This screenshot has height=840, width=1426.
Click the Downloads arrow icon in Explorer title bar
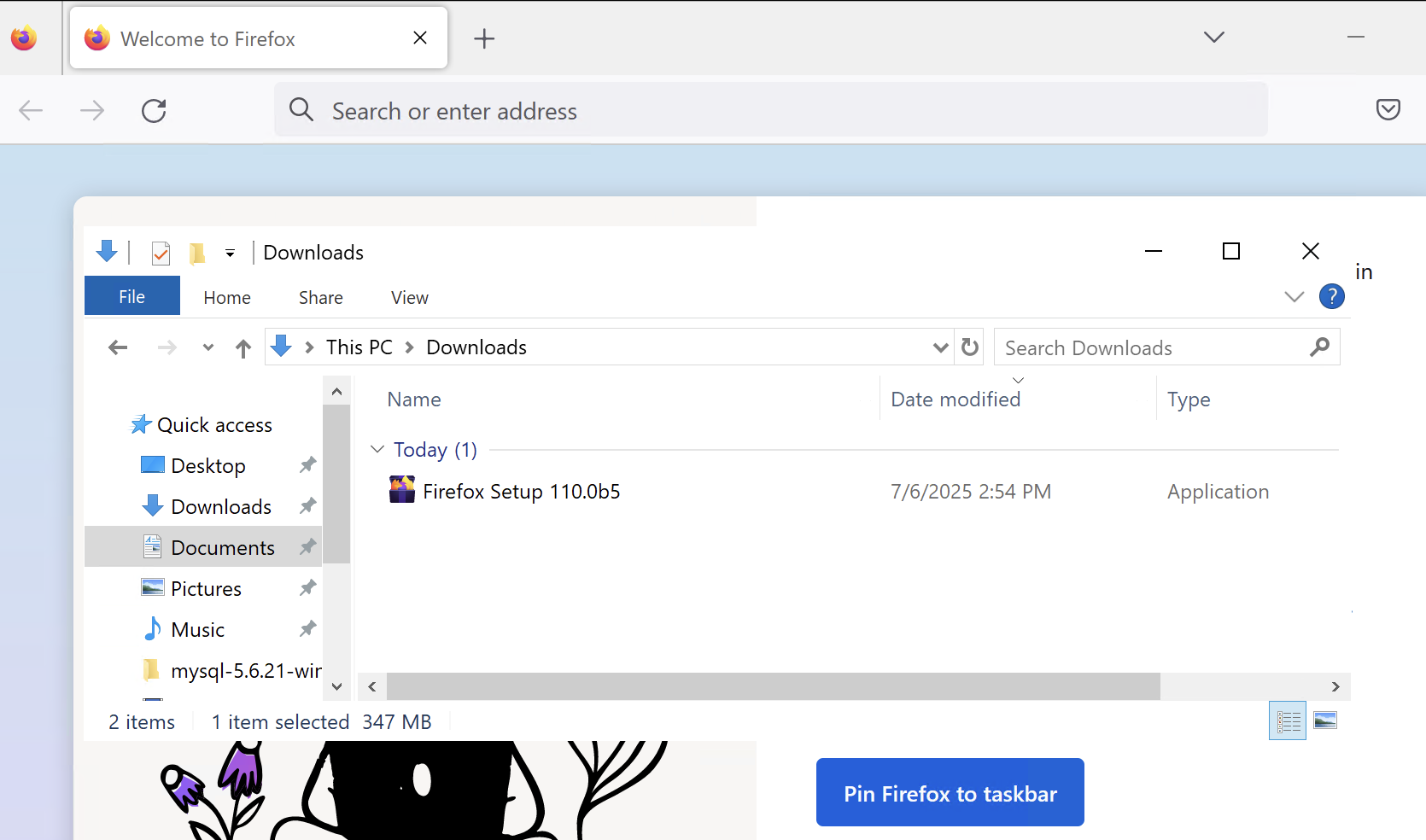click(x=107, y=251)
